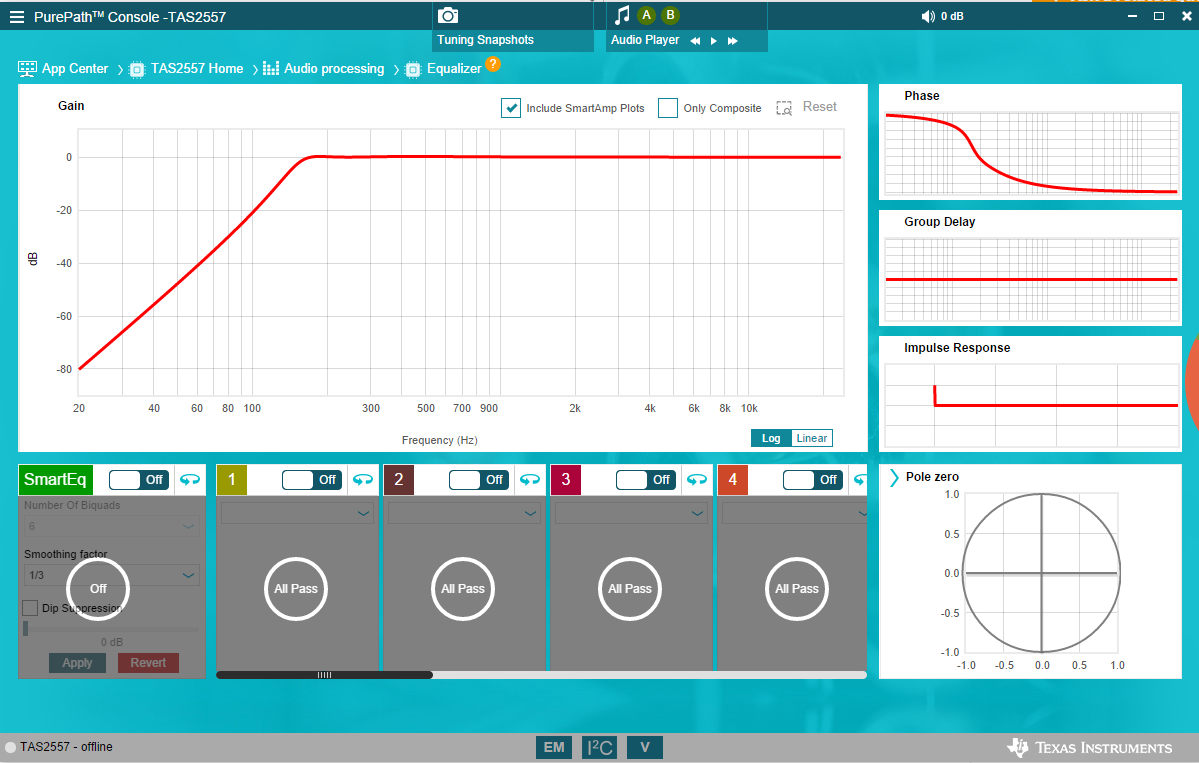Go to App Center breadcrumb
1199x763 pixels.
[x=75, y=69]
